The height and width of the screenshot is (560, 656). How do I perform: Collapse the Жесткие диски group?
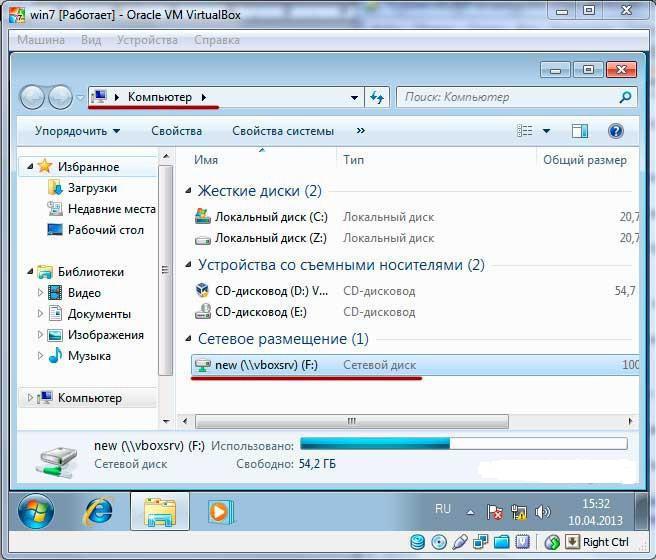pos(188,191)
